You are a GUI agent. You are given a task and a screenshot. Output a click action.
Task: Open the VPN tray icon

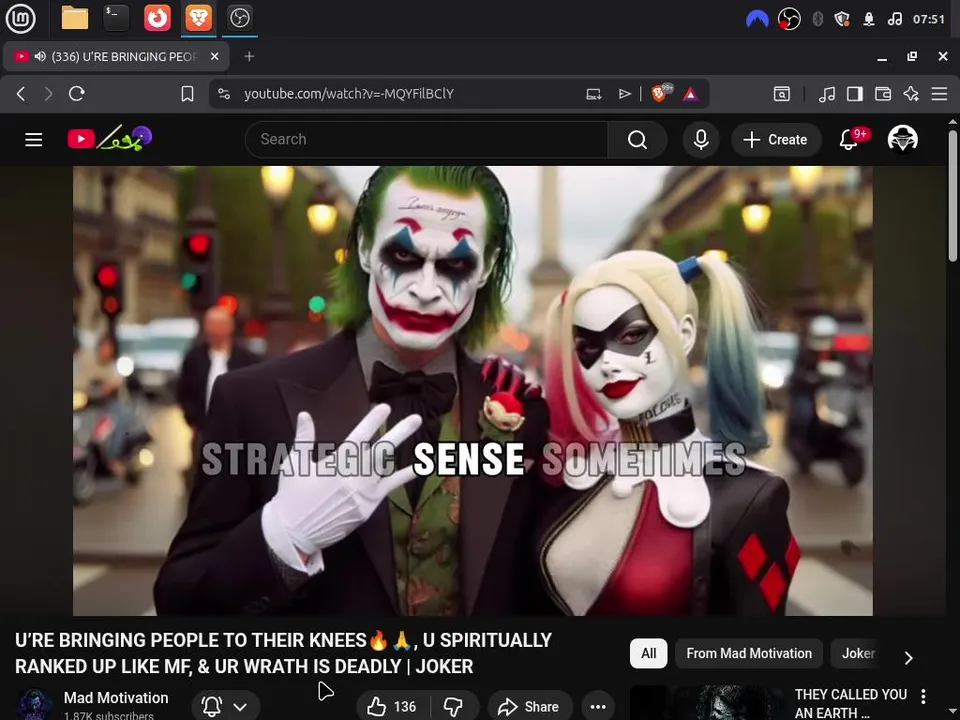[x=757, y=20]
